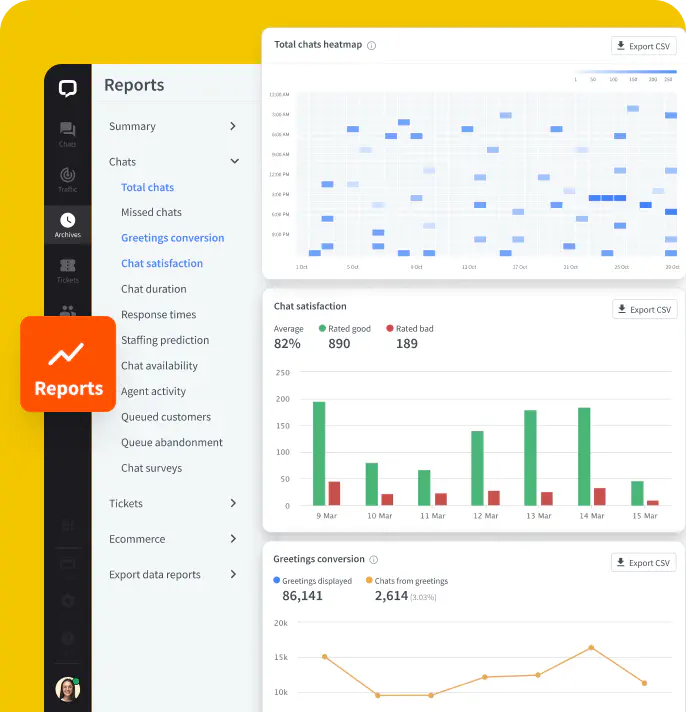
Task: Click the 86,141 greetings displayed value
Action: click(x=302, y=596)
